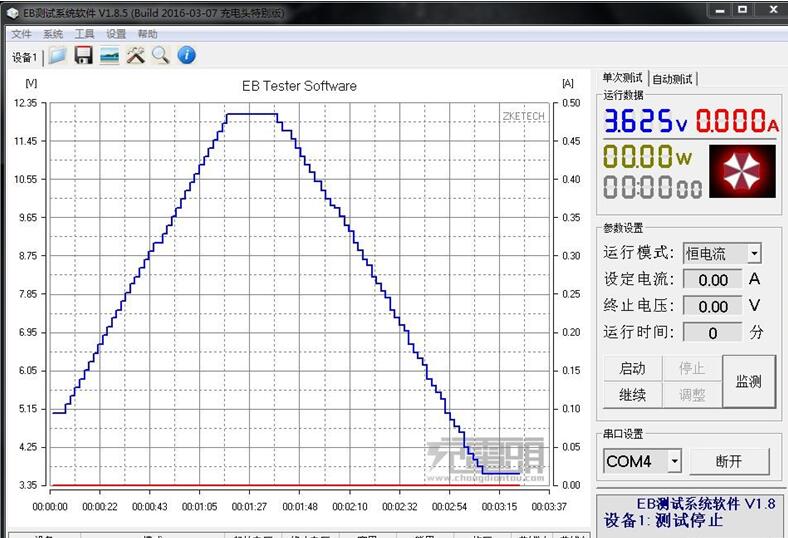Click the app icon in title bar
The image size is (788, 538).
coord(14,10)
